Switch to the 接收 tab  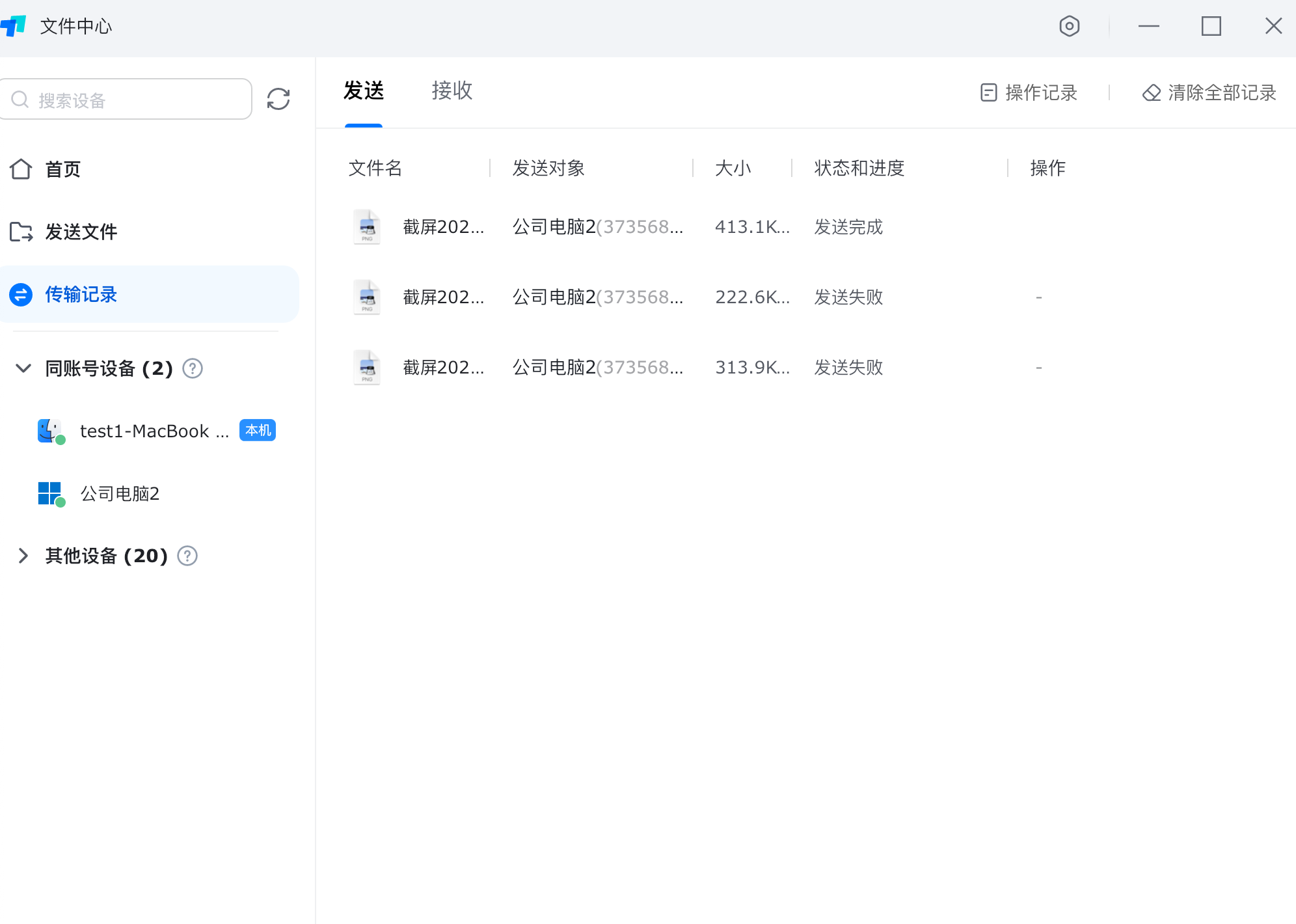tap(452, 91)
